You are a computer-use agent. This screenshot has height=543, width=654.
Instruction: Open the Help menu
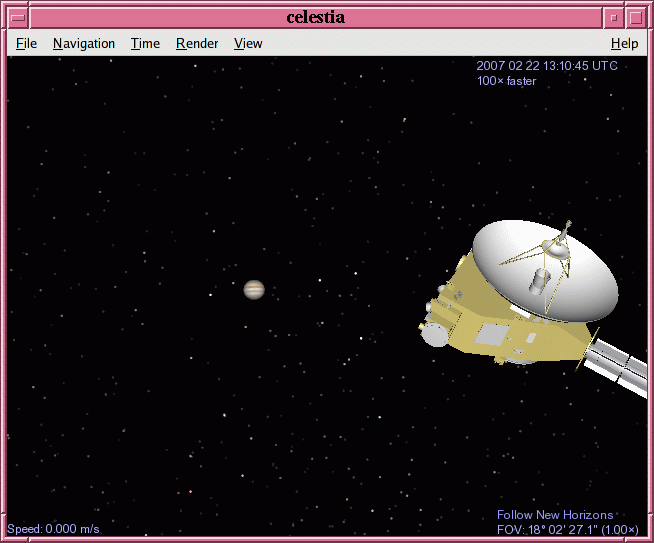(624, 44)
